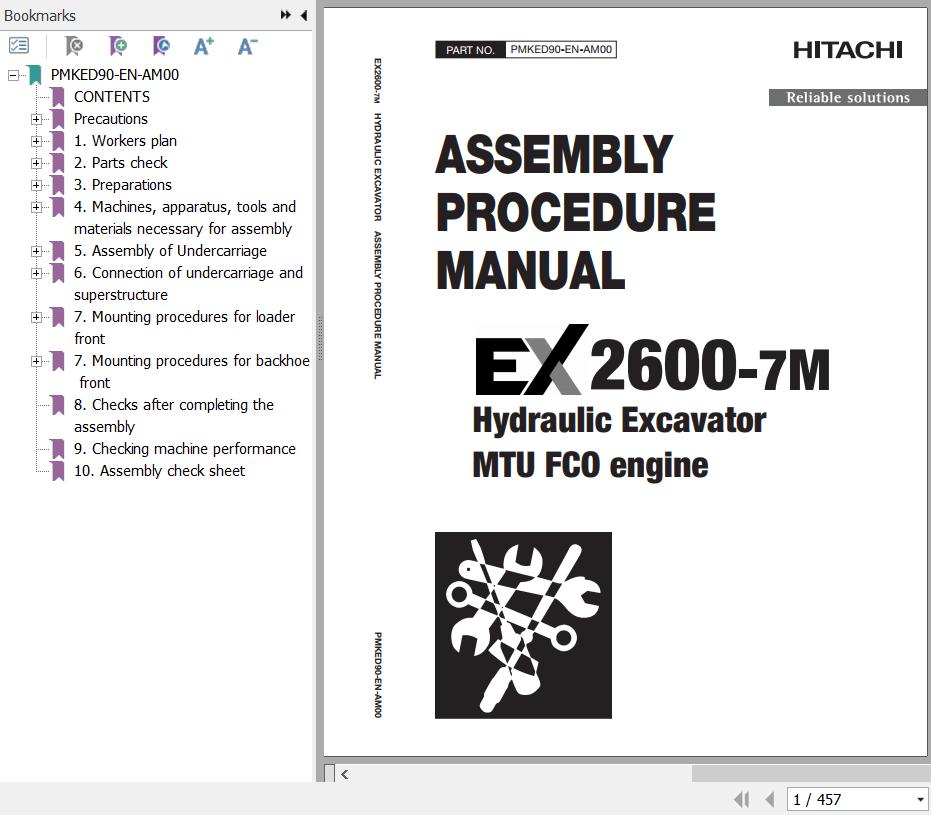Click the EX2600-7M model title
931x815 pixels.
coord(652,360)
